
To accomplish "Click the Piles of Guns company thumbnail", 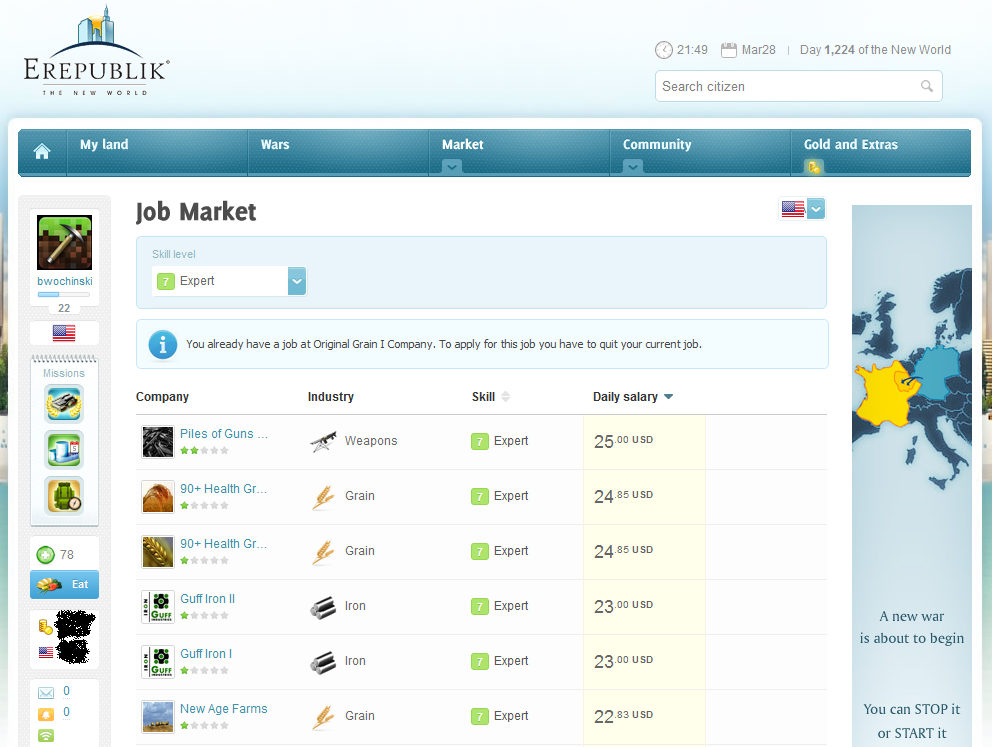I will pyautogui.click(x=158, y=441).
